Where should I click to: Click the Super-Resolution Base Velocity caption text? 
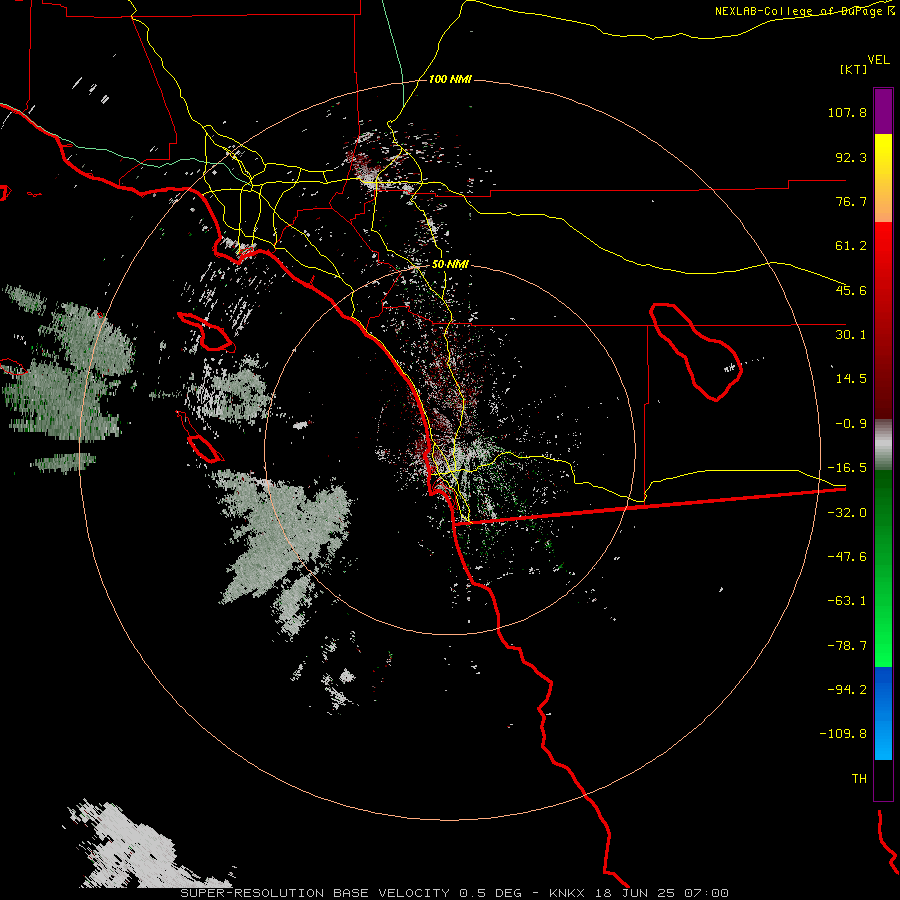pos(455,893)
